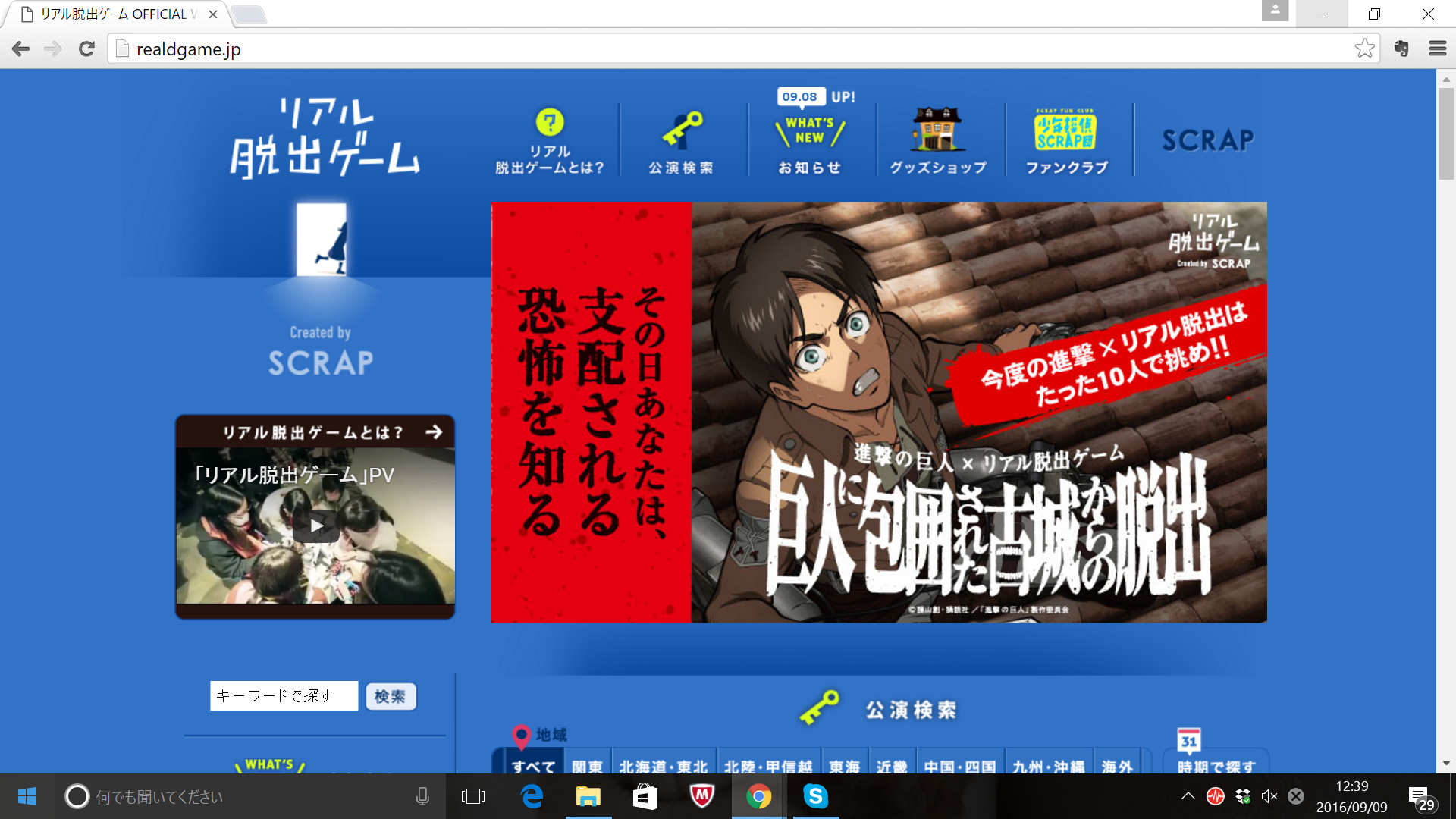Image resolution: width=1456 pixels, height=819 pixels.
Task: Open McAfee from the taskbar
Action: click(702, 796)
